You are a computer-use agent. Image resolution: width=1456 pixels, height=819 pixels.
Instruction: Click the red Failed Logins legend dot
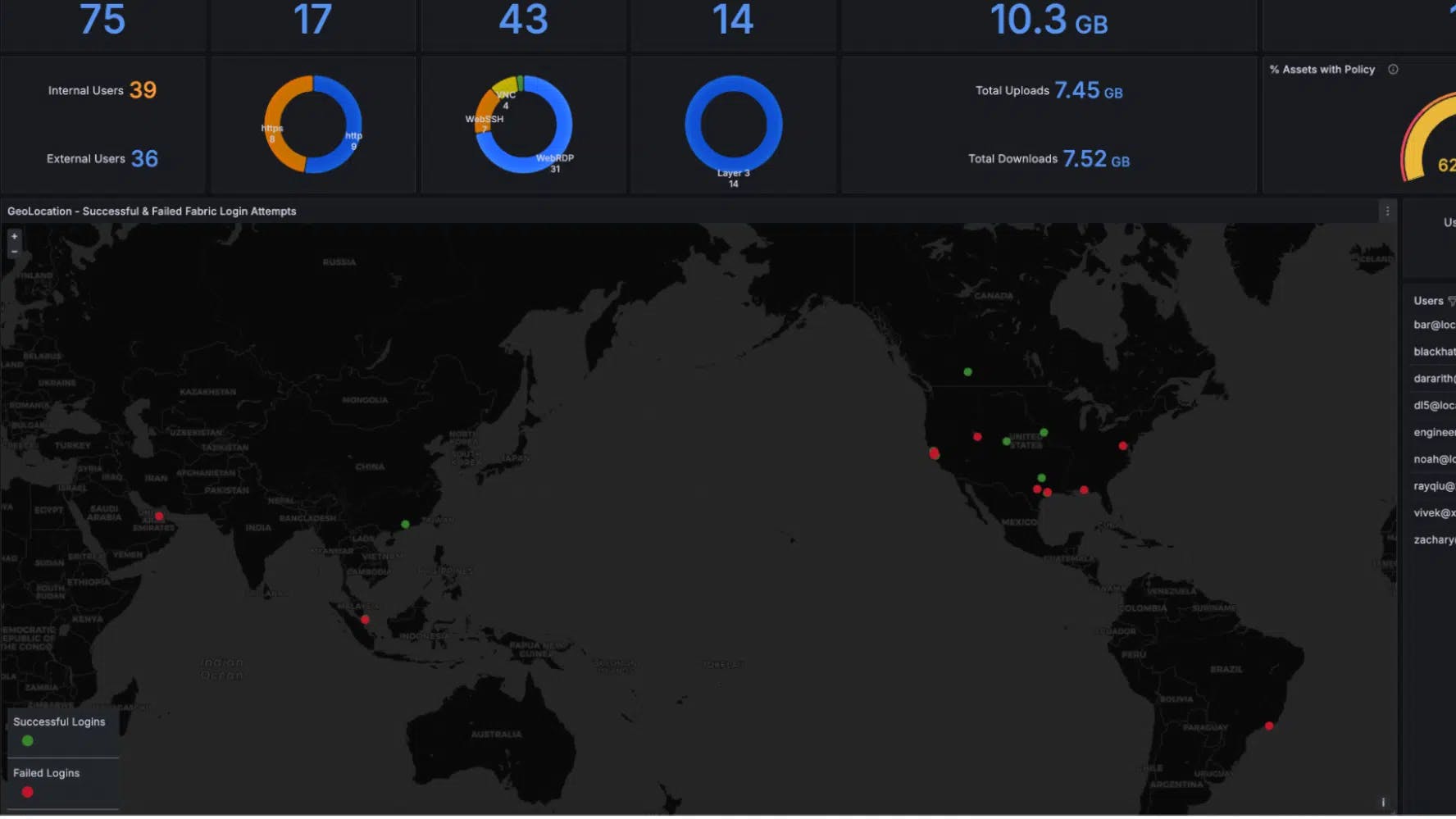pos(28,792)
